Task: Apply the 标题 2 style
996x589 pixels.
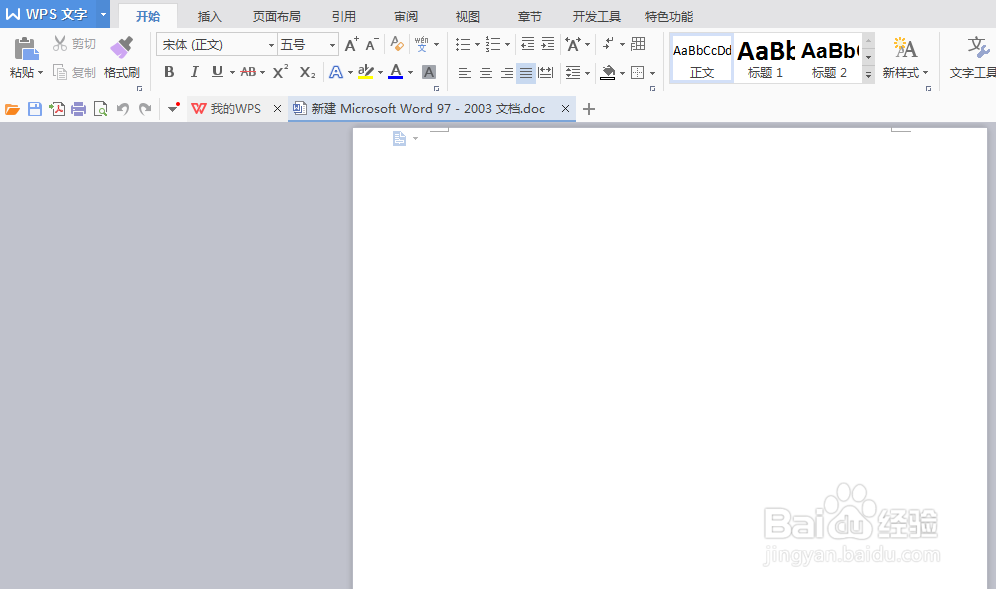Action: coord(830,58)
